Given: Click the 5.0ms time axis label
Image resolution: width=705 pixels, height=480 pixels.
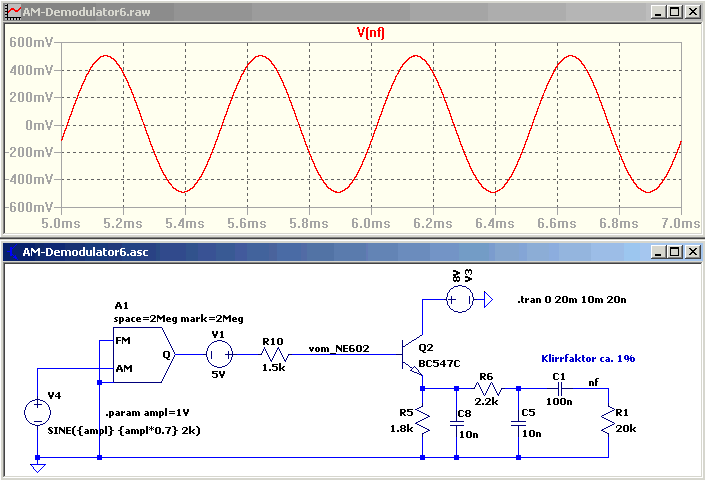Looking at the screenshot, I should tap(61, 223).
